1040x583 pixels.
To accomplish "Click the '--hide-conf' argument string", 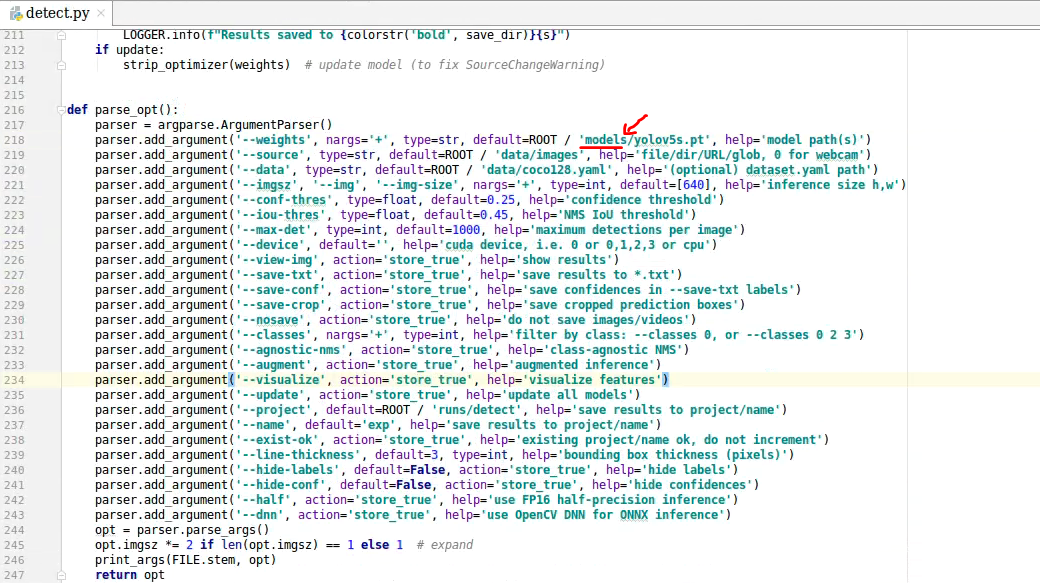I will coord(281,485).
